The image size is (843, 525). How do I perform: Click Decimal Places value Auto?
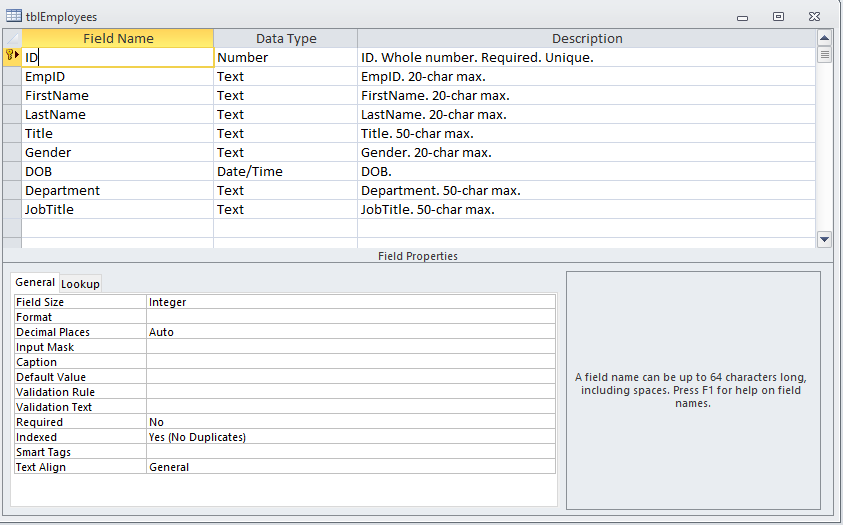tap(351, 332)
